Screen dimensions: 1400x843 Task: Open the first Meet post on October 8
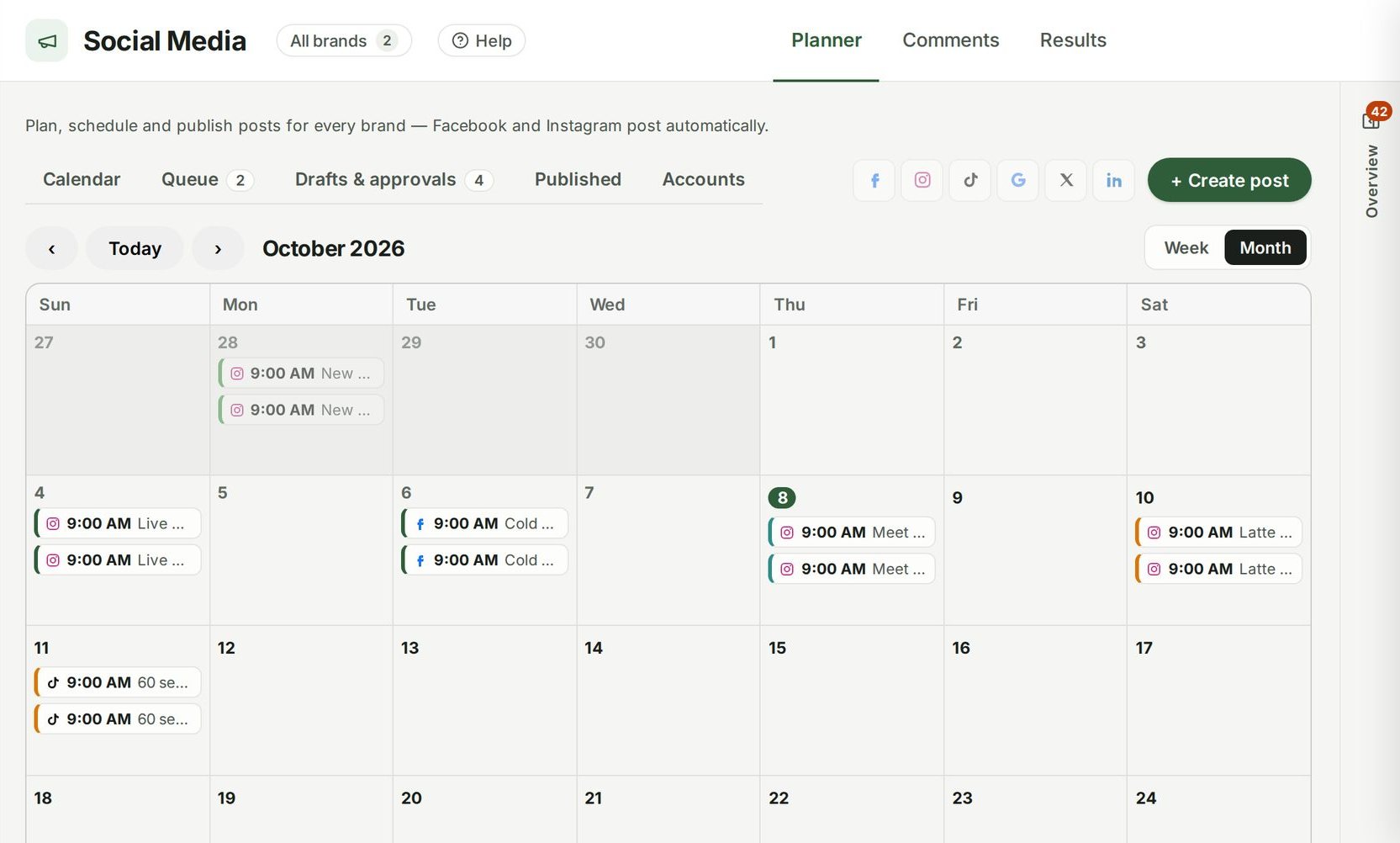pos(852,533)
